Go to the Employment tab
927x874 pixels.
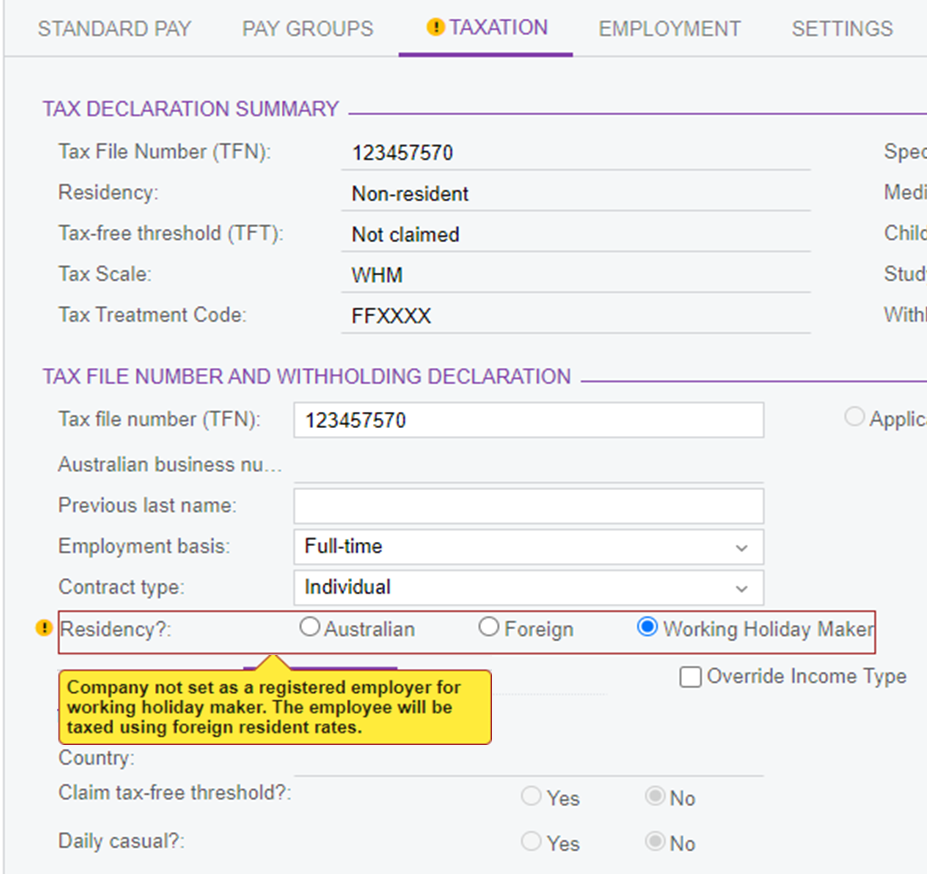tap(669, 29)
